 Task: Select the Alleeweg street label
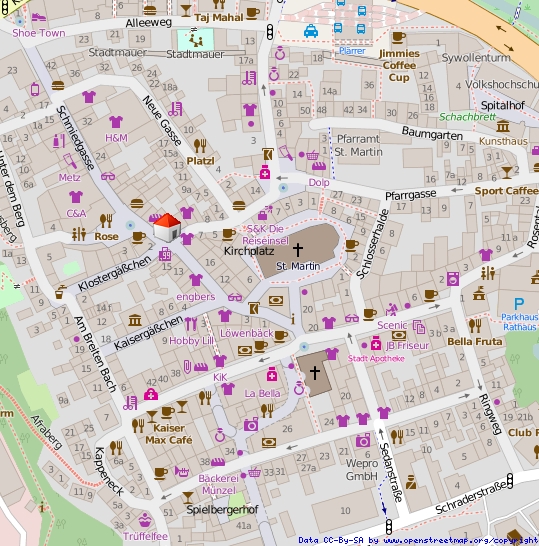(149, 23)
